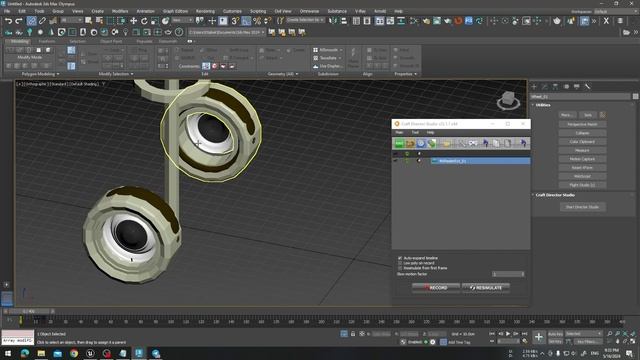Click the RESIMULATE button
Screen dimensions: 640x360
[486, 288]
